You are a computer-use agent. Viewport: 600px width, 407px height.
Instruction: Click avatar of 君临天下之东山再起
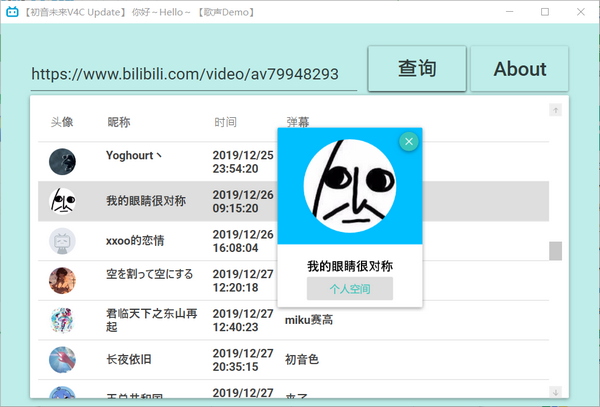click(x=62, y=320)
